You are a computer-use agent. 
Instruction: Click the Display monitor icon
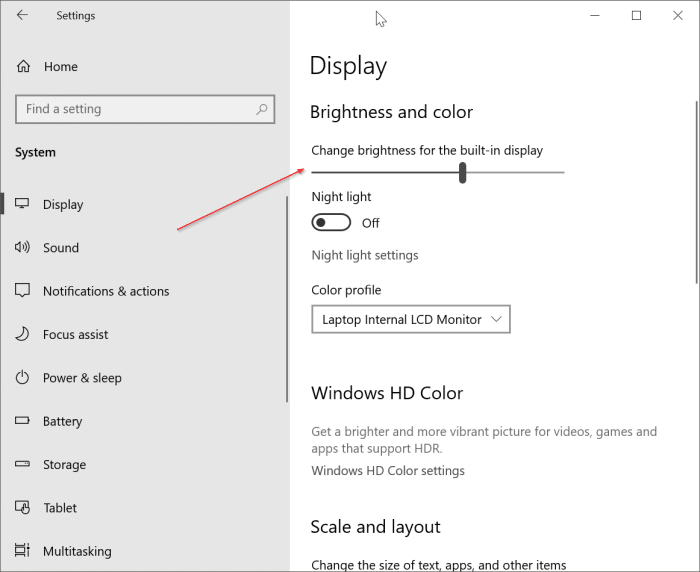pyautogui.click(x=22, y=204)
